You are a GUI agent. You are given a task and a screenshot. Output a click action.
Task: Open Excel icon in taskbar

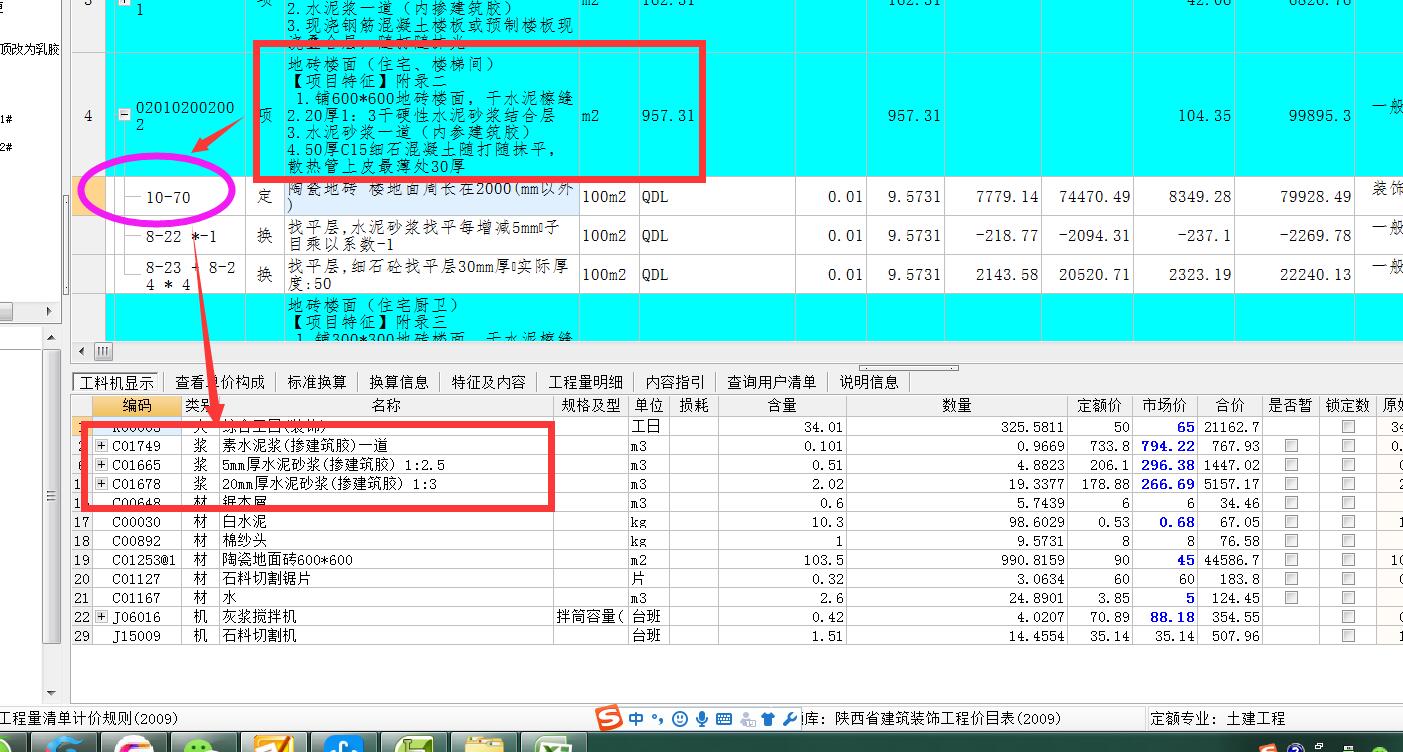pos(552,745)
